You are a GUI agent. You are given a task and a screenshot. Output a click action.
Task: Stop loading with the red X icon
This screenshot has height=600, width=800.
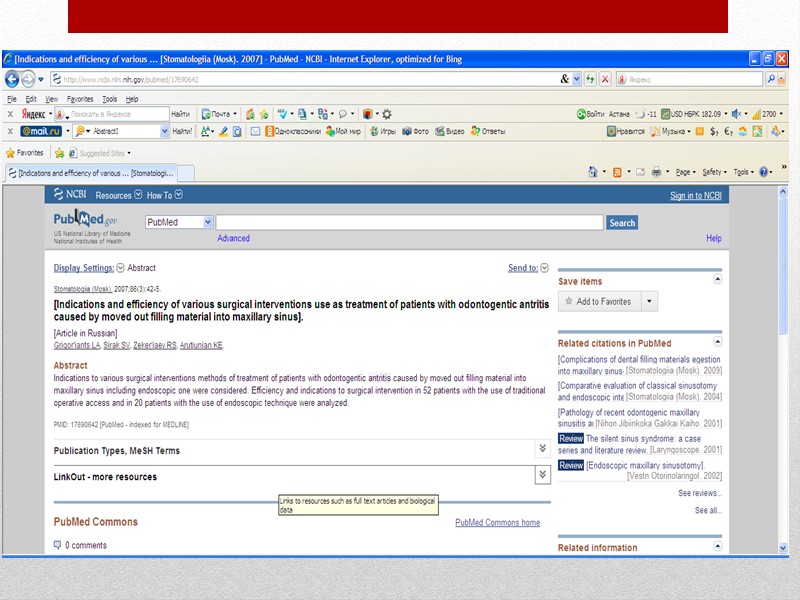(x=605, y=79)
